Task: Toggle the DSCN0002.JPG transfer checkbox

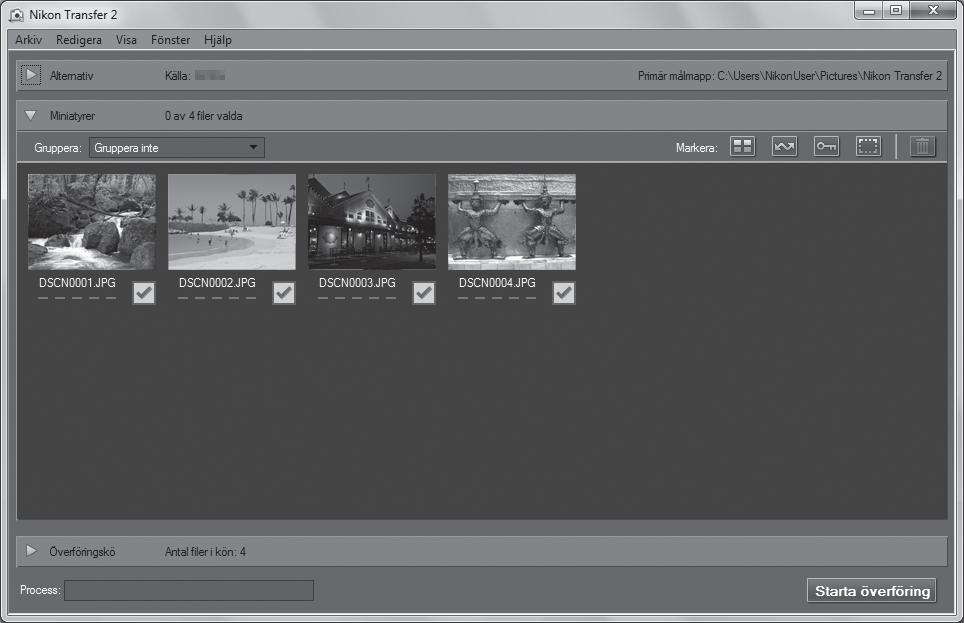Action: [284, 293]
